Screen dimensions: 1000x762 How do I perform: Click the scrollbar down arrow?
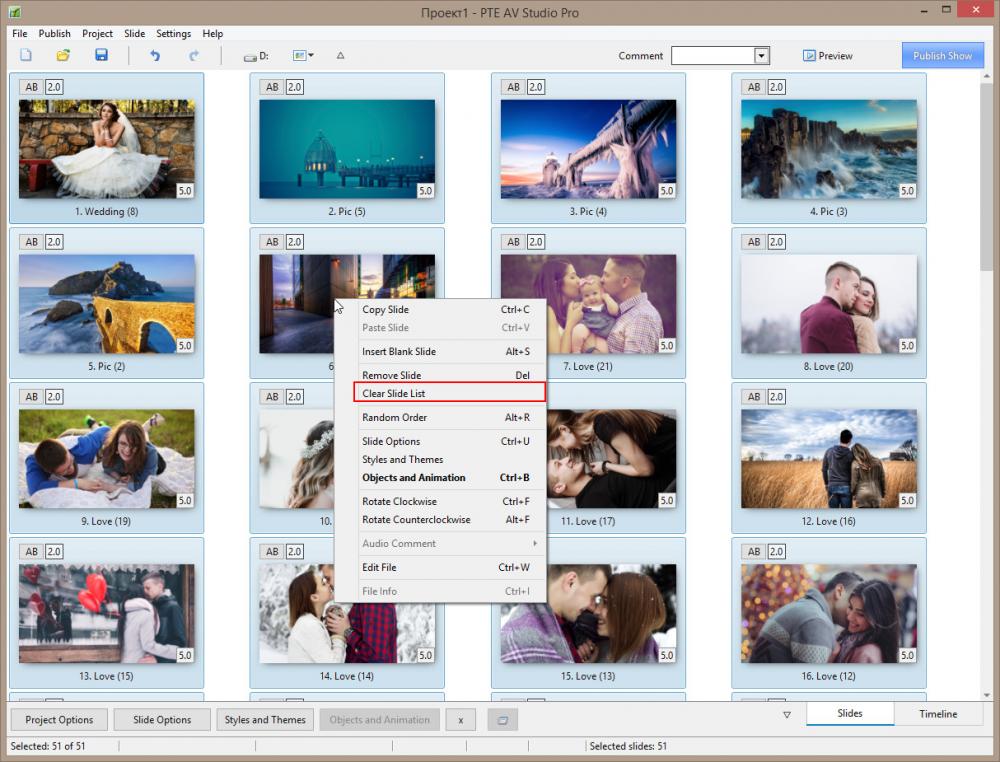[x=987, y=695]
